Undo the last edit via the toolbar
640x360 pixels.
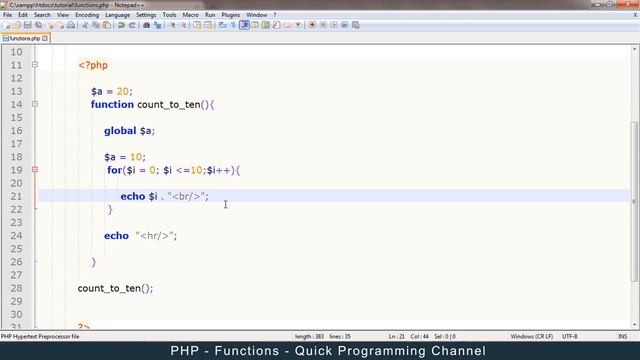coord(121,25)
